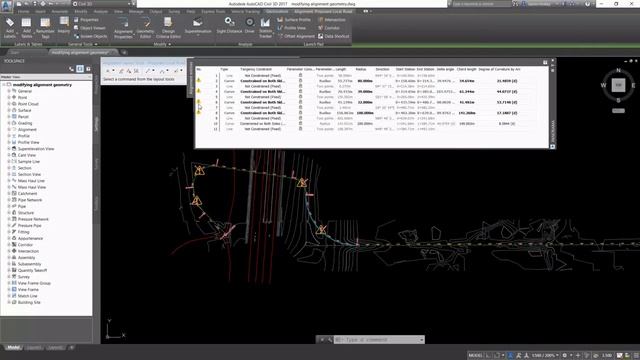Screen dimensions: 640x360
Task: Click the Radius column header in Panorama
Action: pos(361,69)
